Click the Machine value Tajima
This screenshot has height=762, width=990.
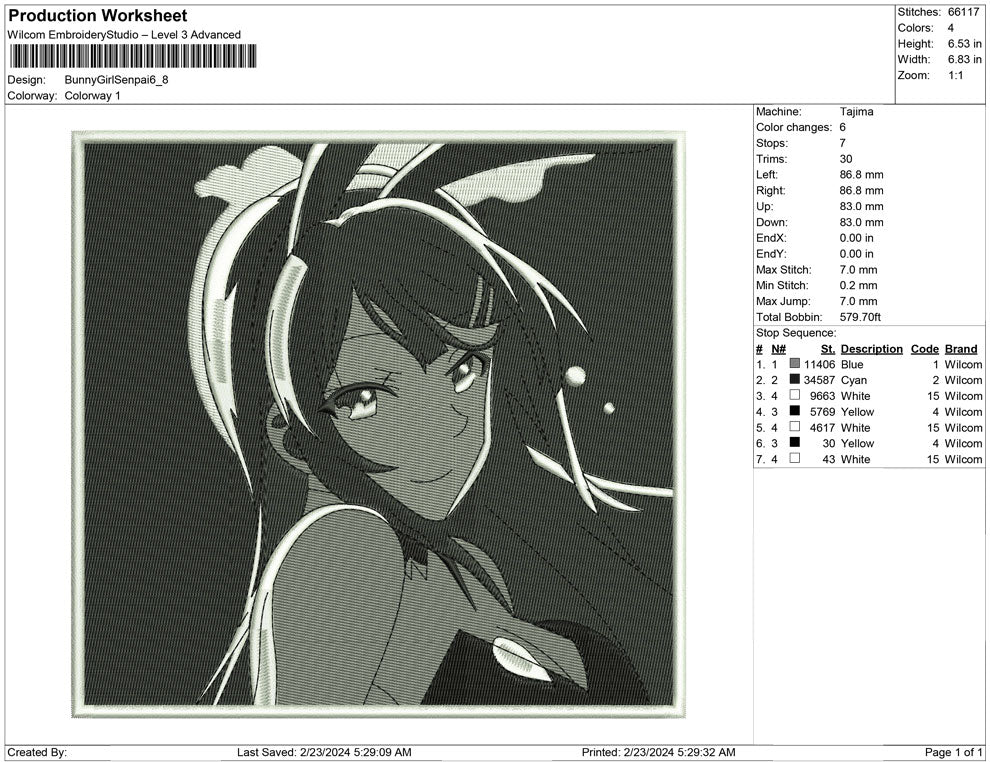(x=857, y=112)
